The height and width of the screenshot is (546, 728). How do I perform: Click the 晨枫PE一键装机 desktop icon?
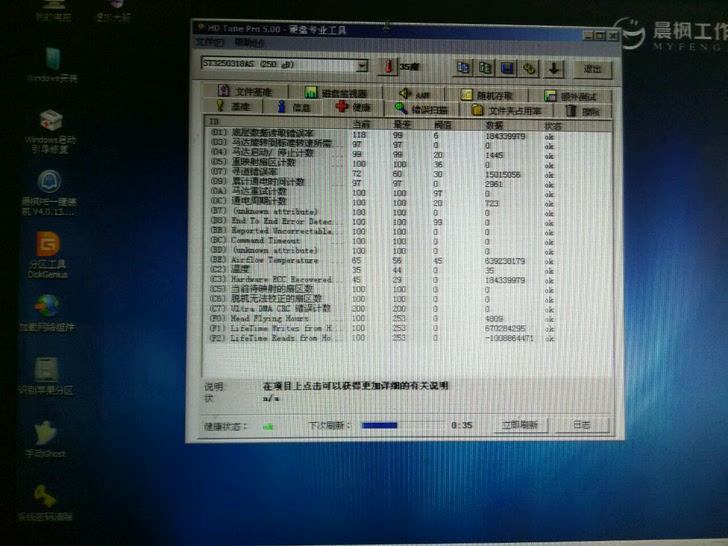click(x=48, y=192)
